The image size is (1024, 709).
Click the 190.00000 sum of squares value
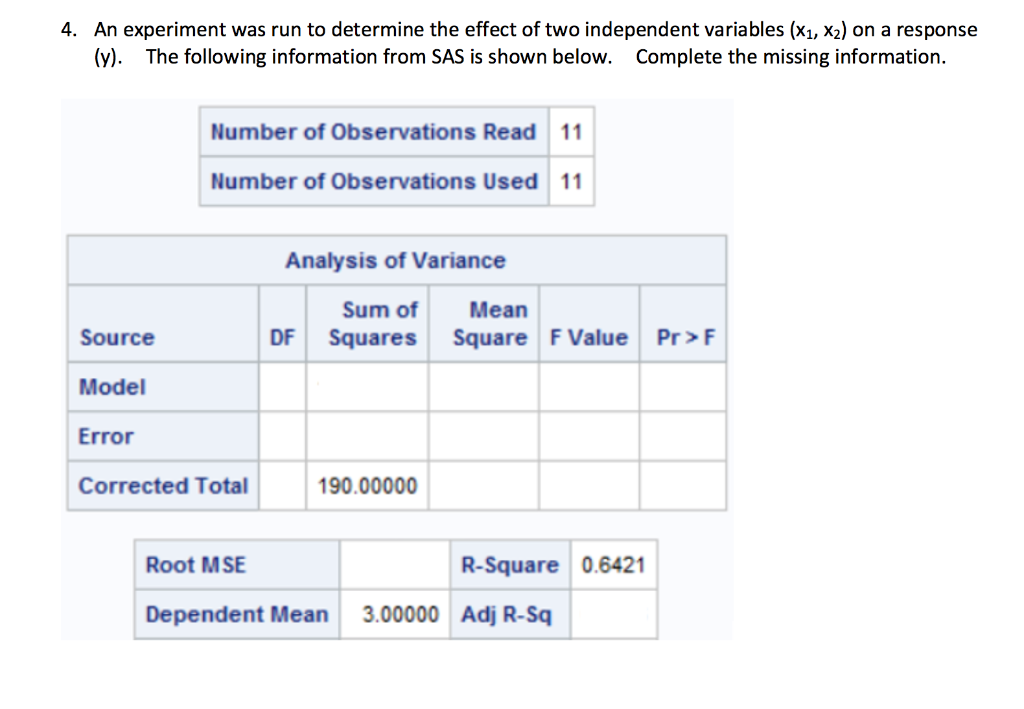367,486
